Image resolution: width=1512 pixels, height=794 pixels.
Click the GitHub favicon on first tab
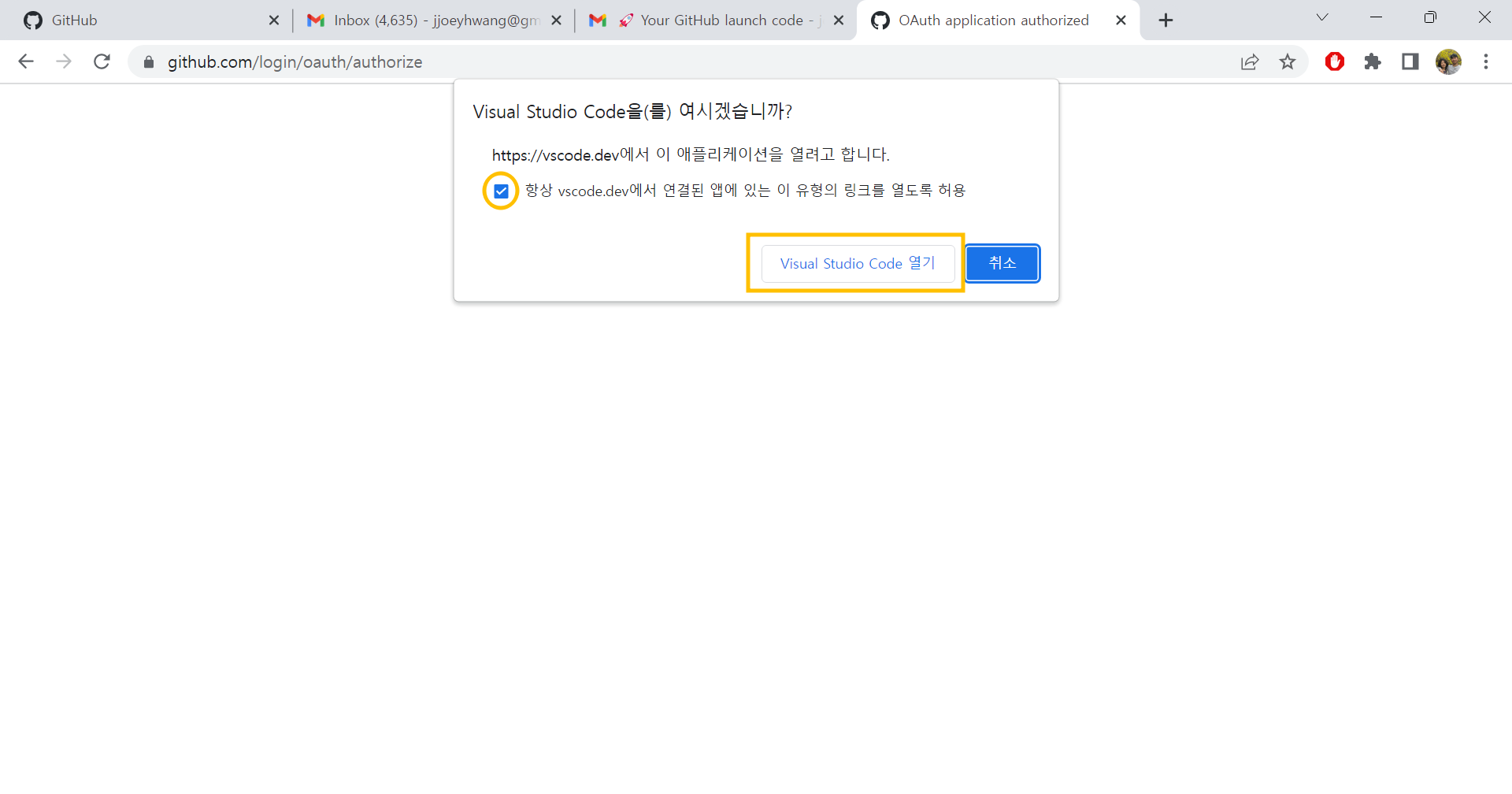[x=32, y=20]
